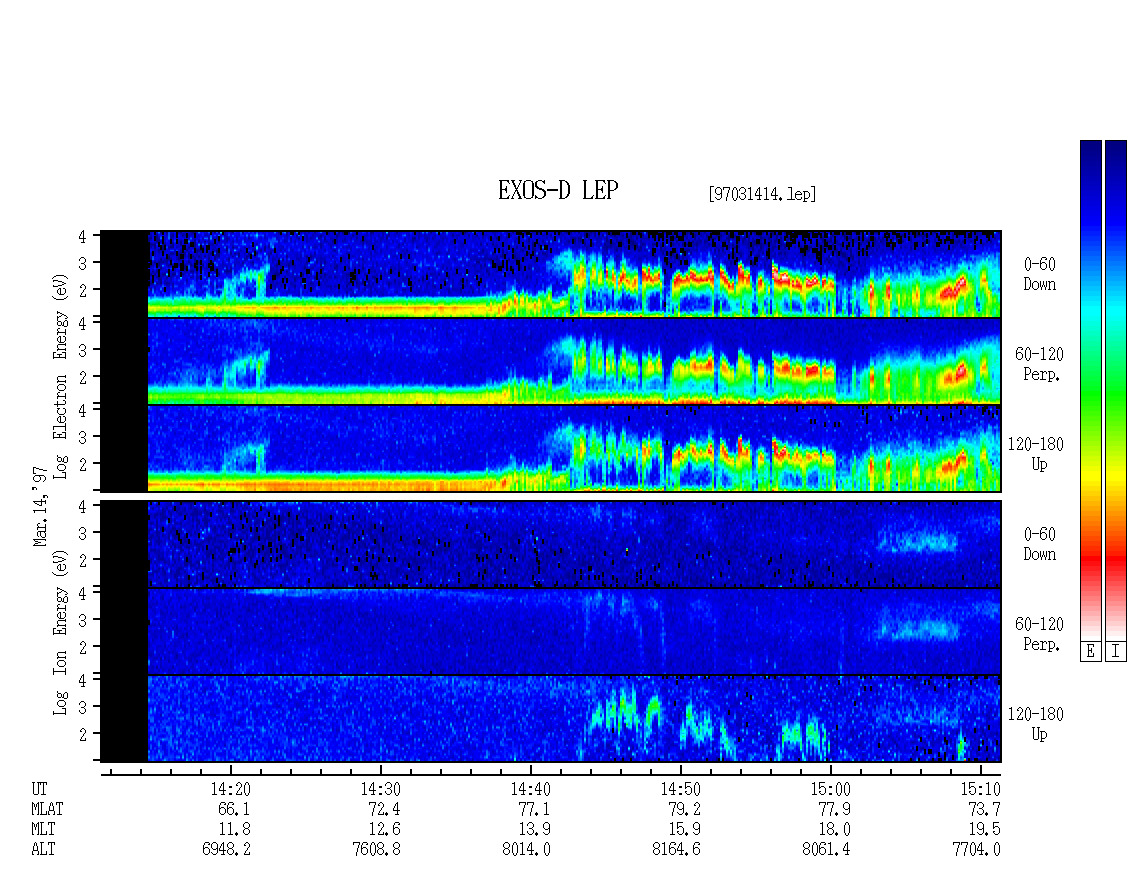Select the 14:50 UT time label
This screenshot has height=875, width=1130.
point(680,789)
